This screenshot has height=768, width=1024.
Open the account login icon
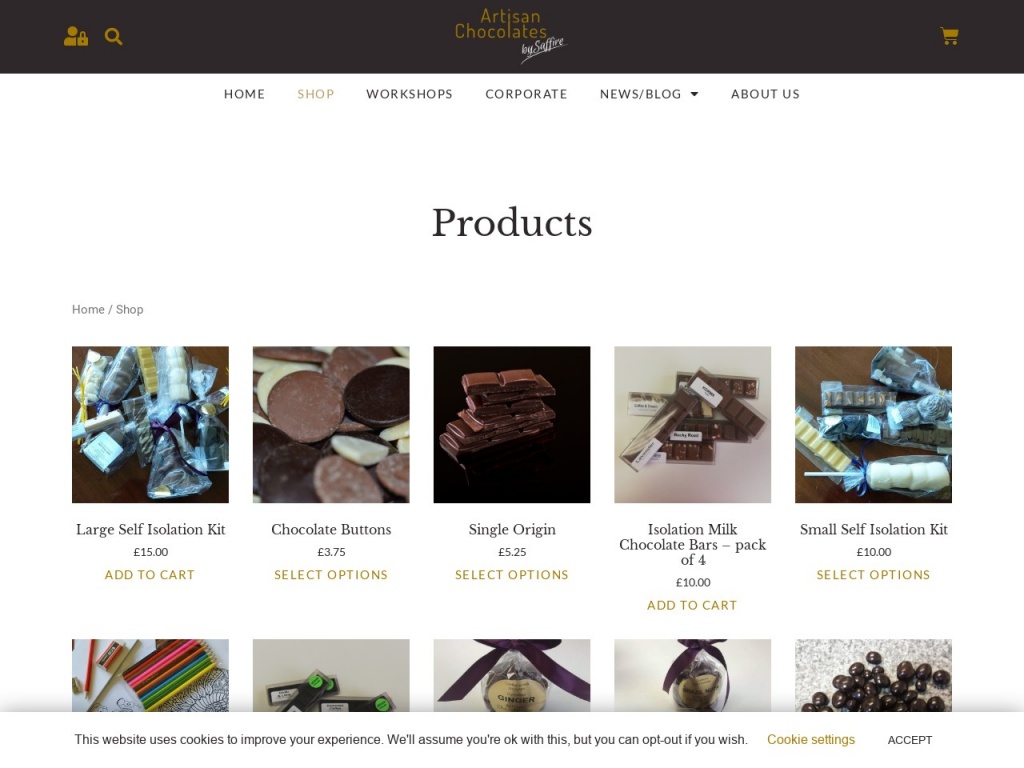76,37
